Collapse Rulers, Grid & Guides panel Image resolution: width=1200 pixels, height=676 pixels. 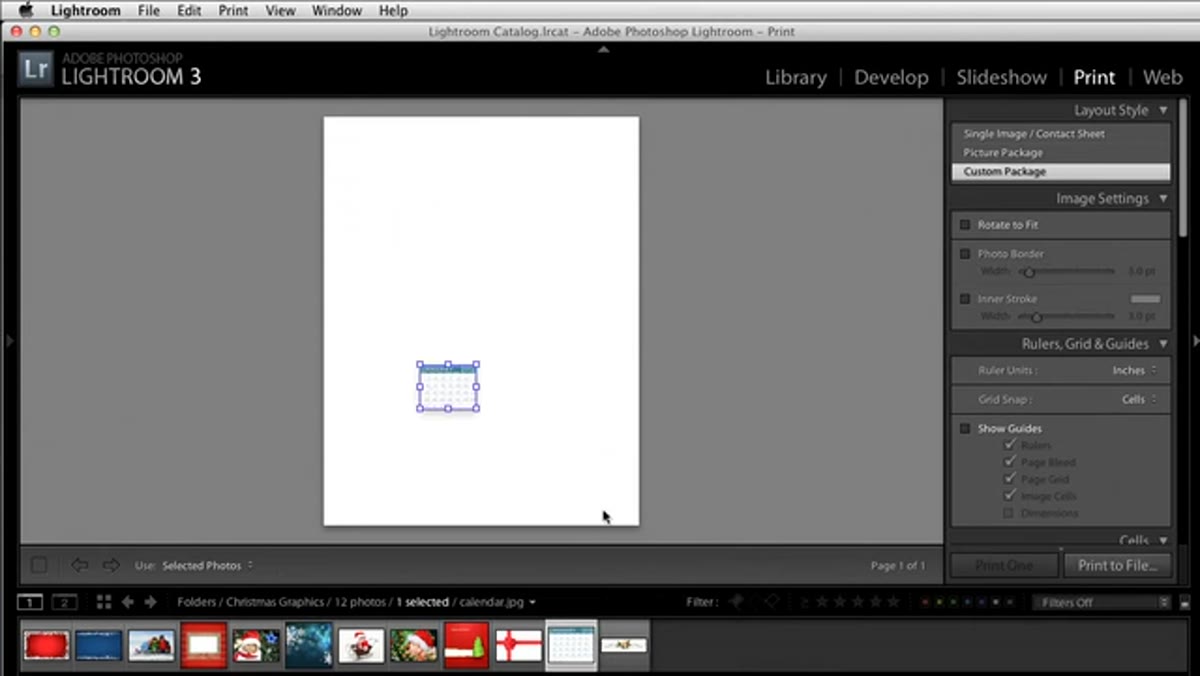[1163, 343]
